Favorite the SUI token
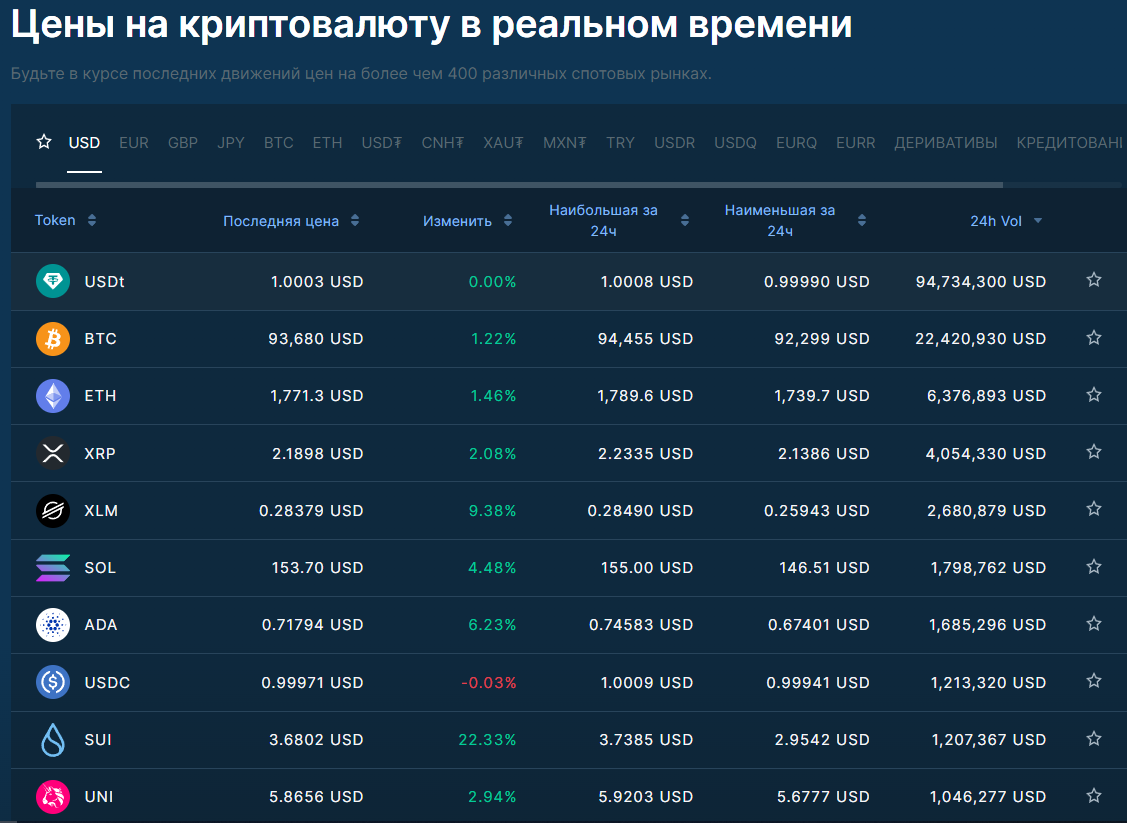Image resolution: width=1127 pixels, height=823 pixels. [x=1094, y=738]
